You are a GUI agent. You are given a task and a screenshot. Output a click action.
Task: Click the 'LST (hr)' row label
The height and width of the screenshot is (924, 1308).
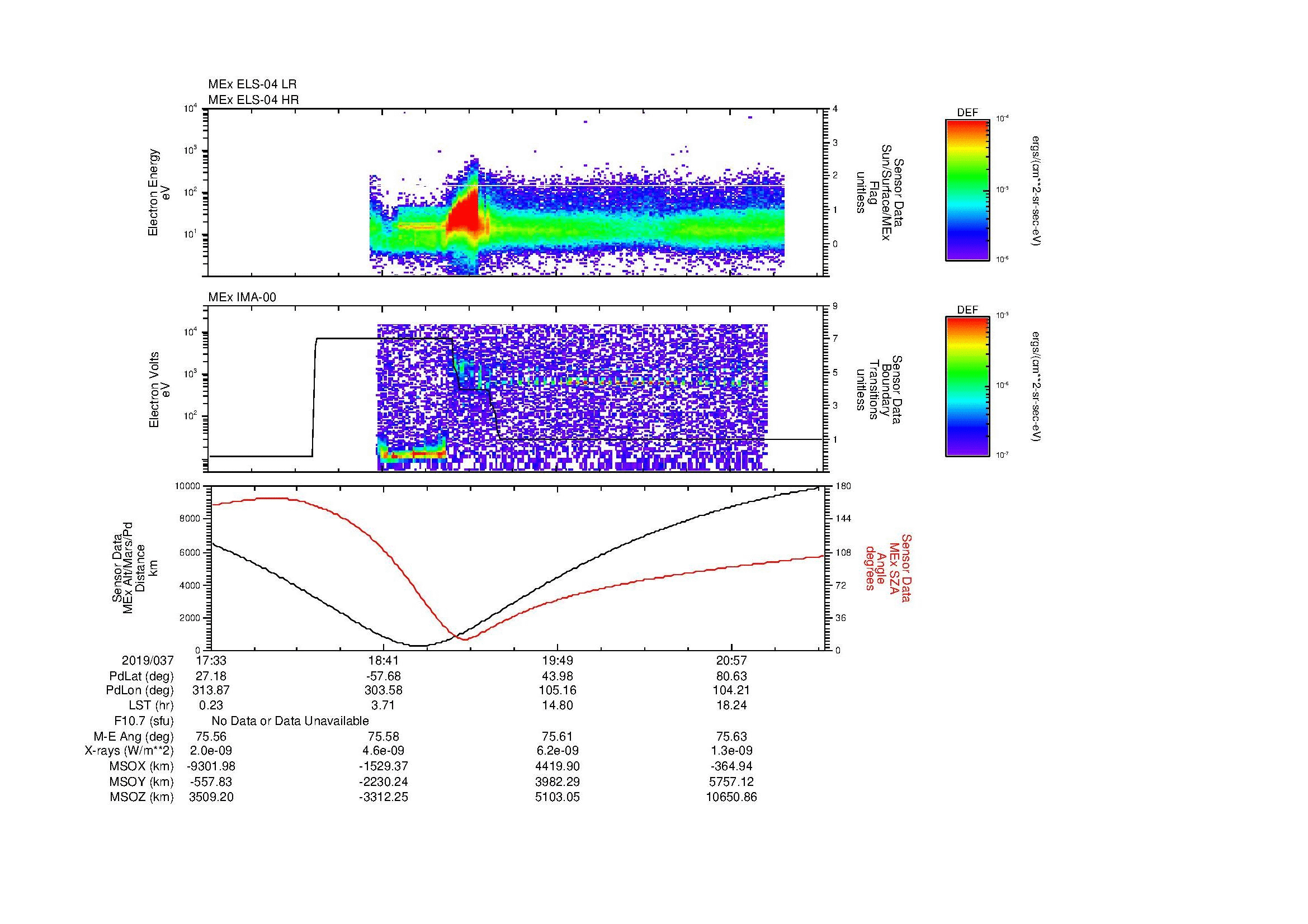pos(151,705)
